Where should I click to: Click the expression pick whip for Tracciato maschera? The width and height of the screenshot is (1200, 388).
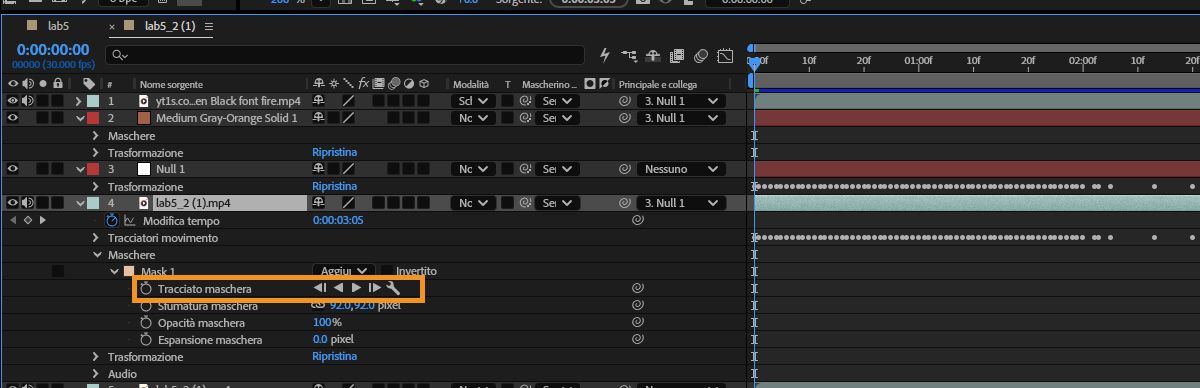[637, 289]
